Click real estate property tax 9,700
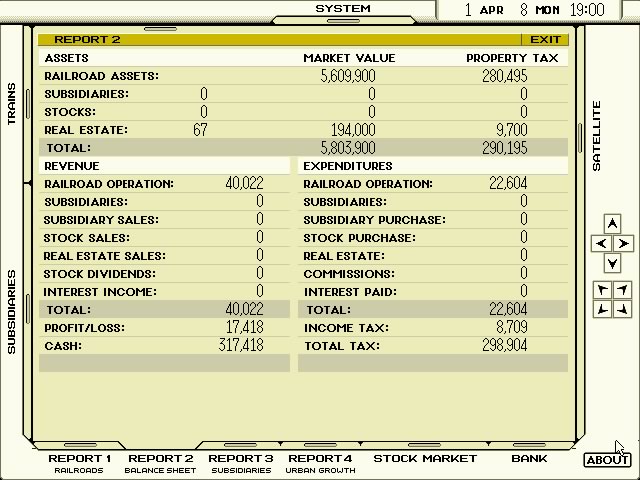 pyautogui.click(x=512, y=130)
